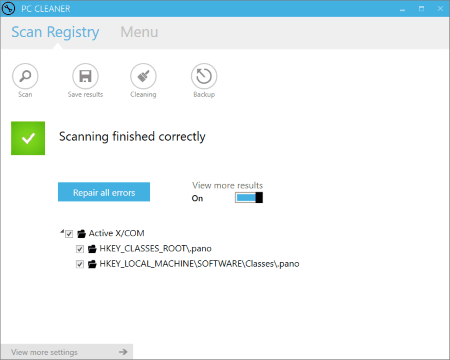Uncheck the HKEY_CLASSES_ROOT\.pano checkbox

(x=80, y=249)
